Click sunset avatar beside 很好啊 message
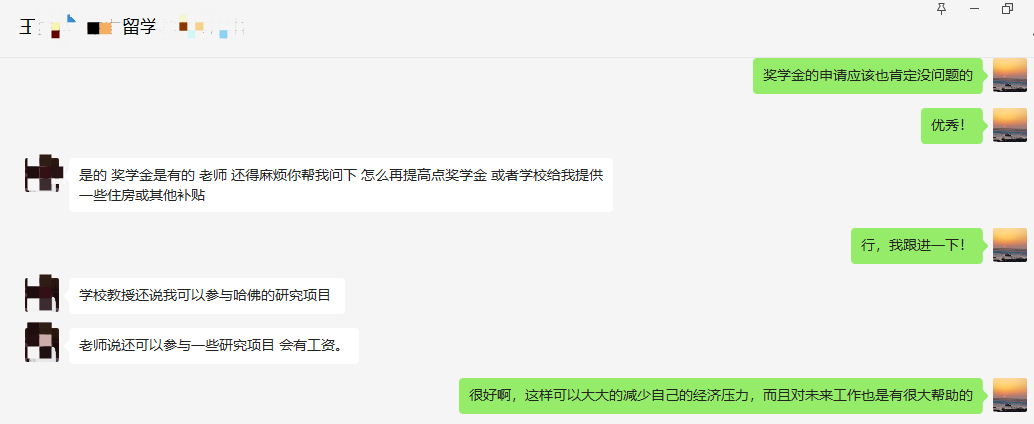This screenshot has height=424, width=1034. click(x=1010, y=396)
